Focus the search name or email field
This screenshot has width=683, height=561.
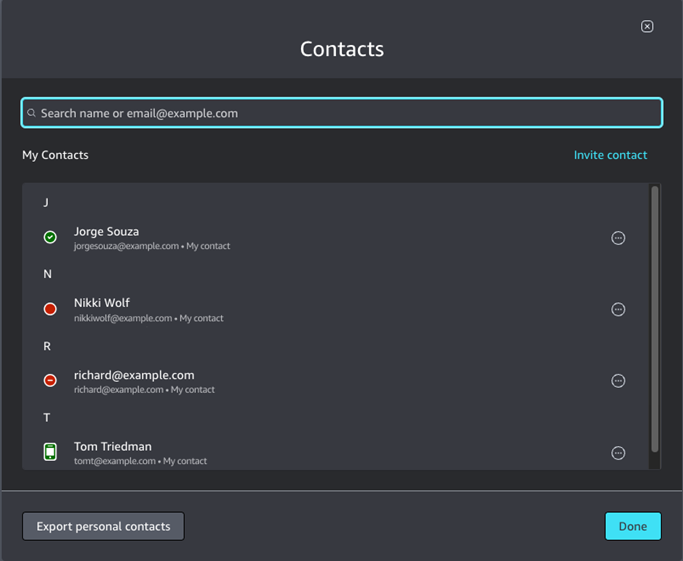340,113
